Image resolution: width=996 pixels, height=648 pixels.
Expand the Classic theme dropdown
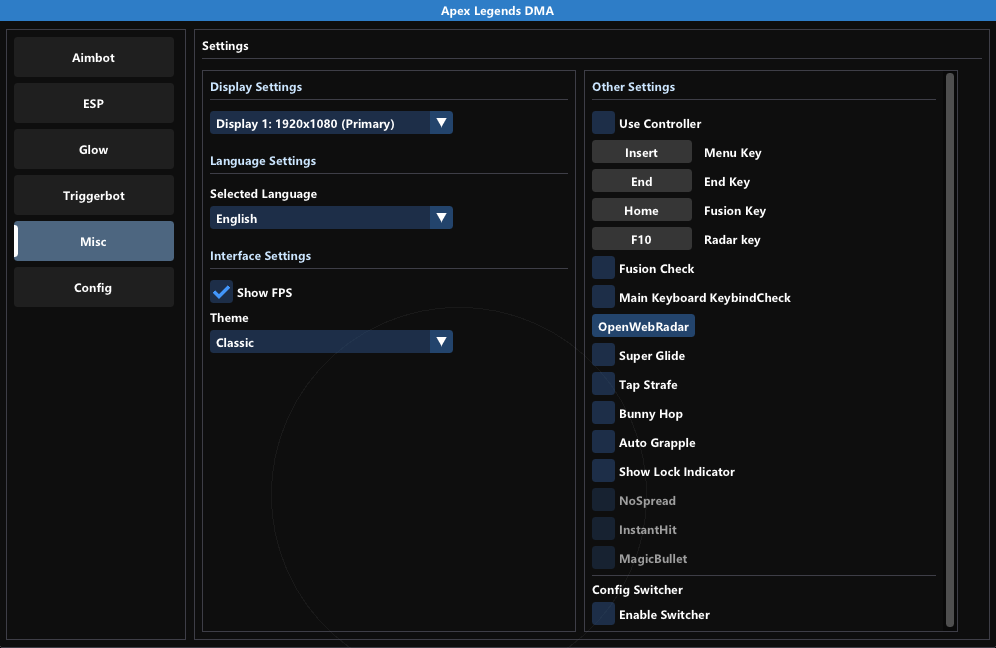click(331, 342)
